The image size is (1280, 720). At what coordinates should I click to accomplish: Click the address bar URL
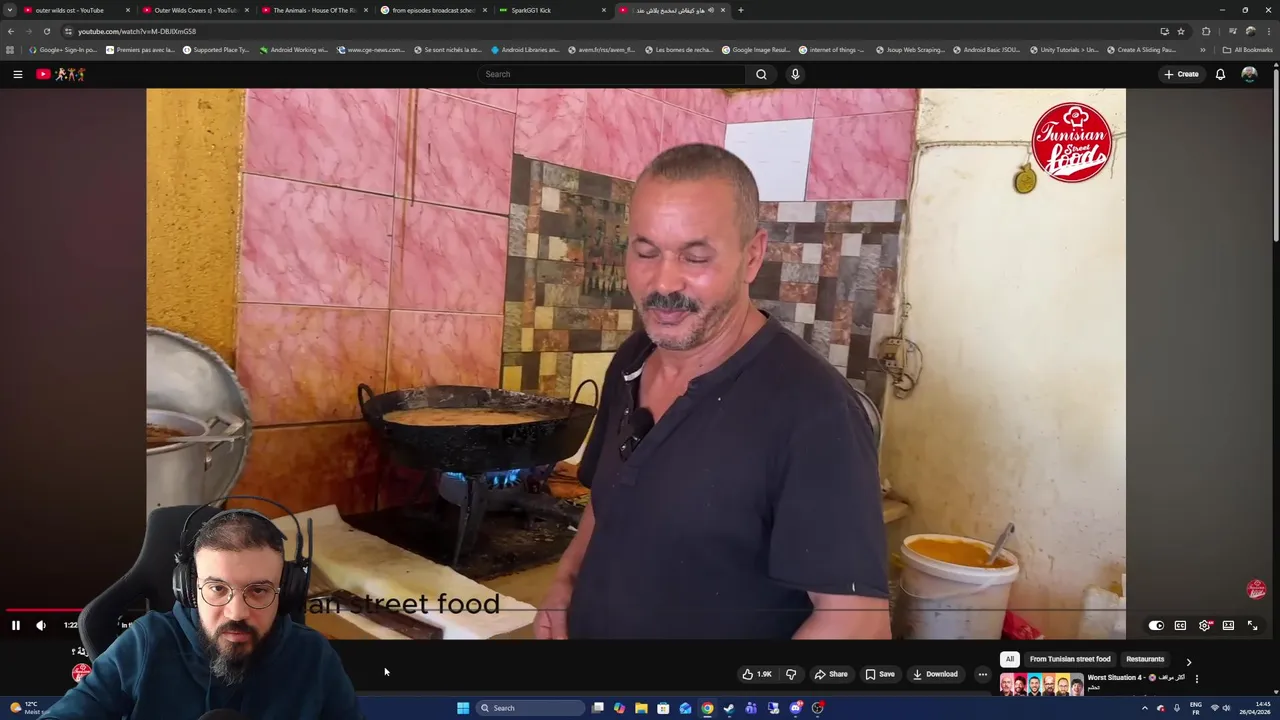(137, 31)
